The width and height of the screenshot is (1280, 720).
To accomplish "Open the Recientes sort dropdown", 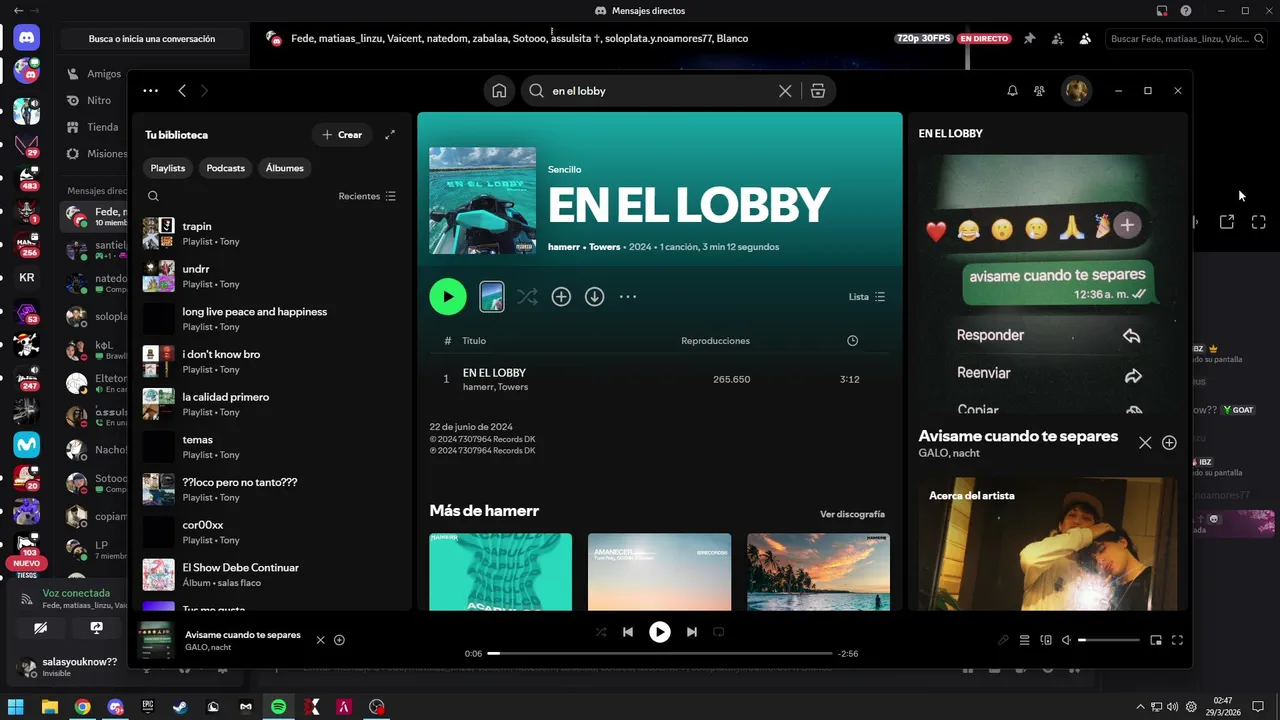I will point(368,196).
